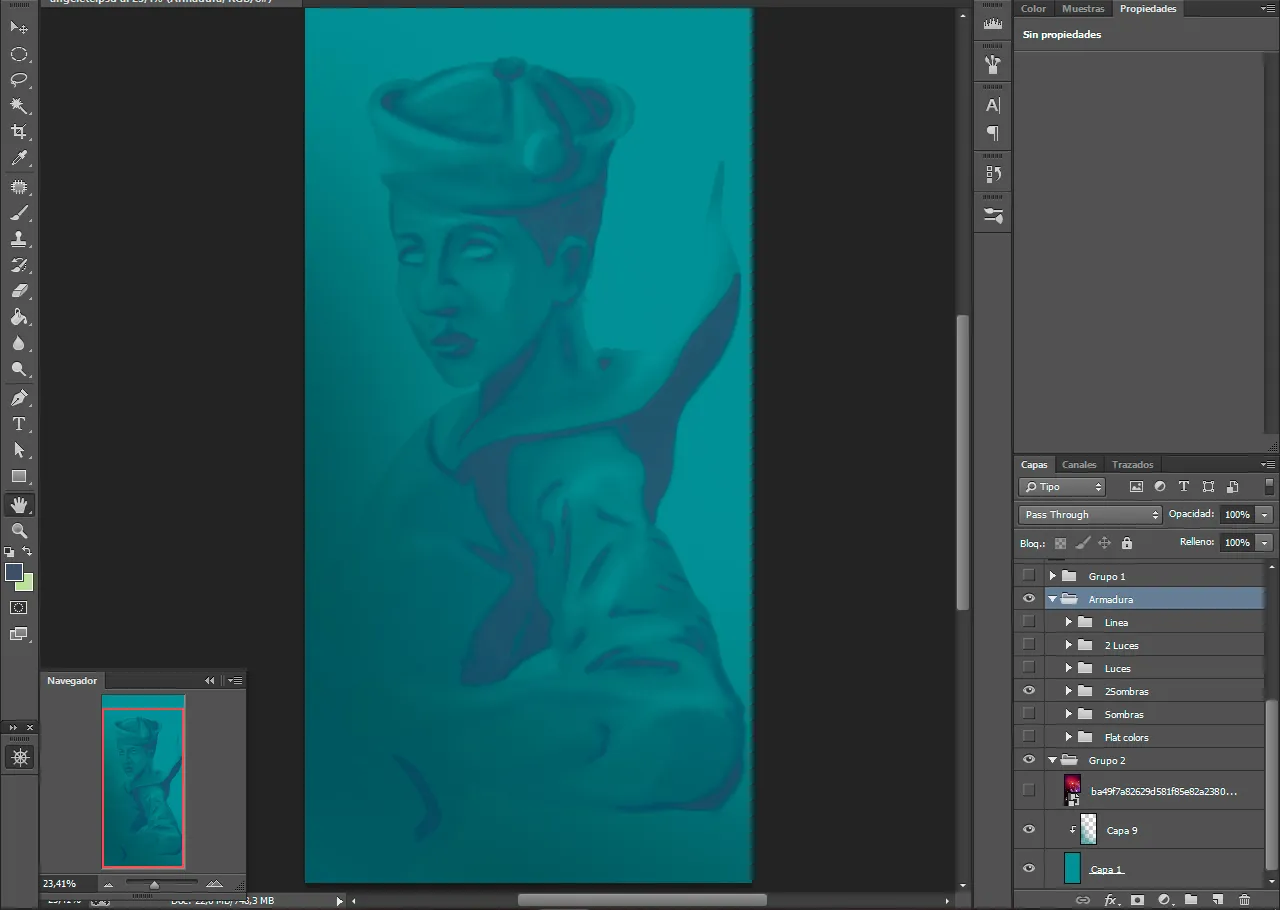
Task: Hide the Grupo 2 group
Action: [x=1028, y=760]
